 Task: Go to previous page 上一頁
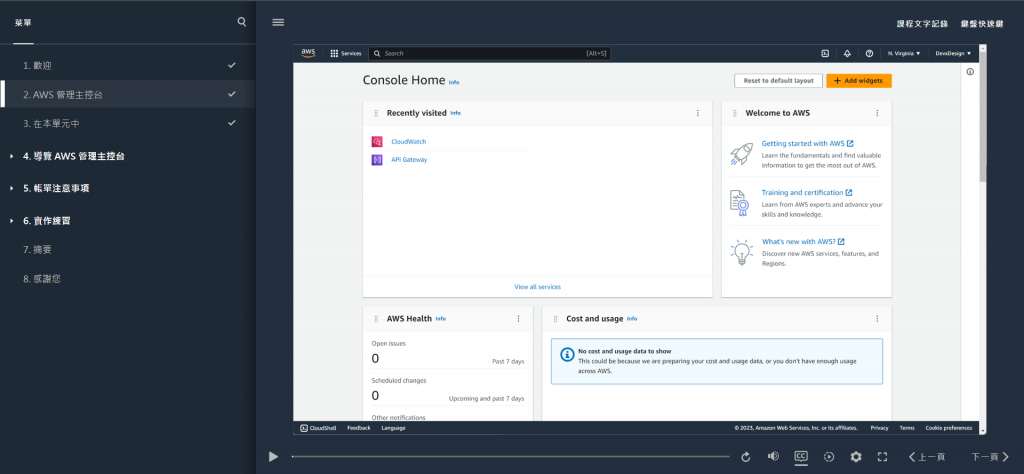[927, 457]
